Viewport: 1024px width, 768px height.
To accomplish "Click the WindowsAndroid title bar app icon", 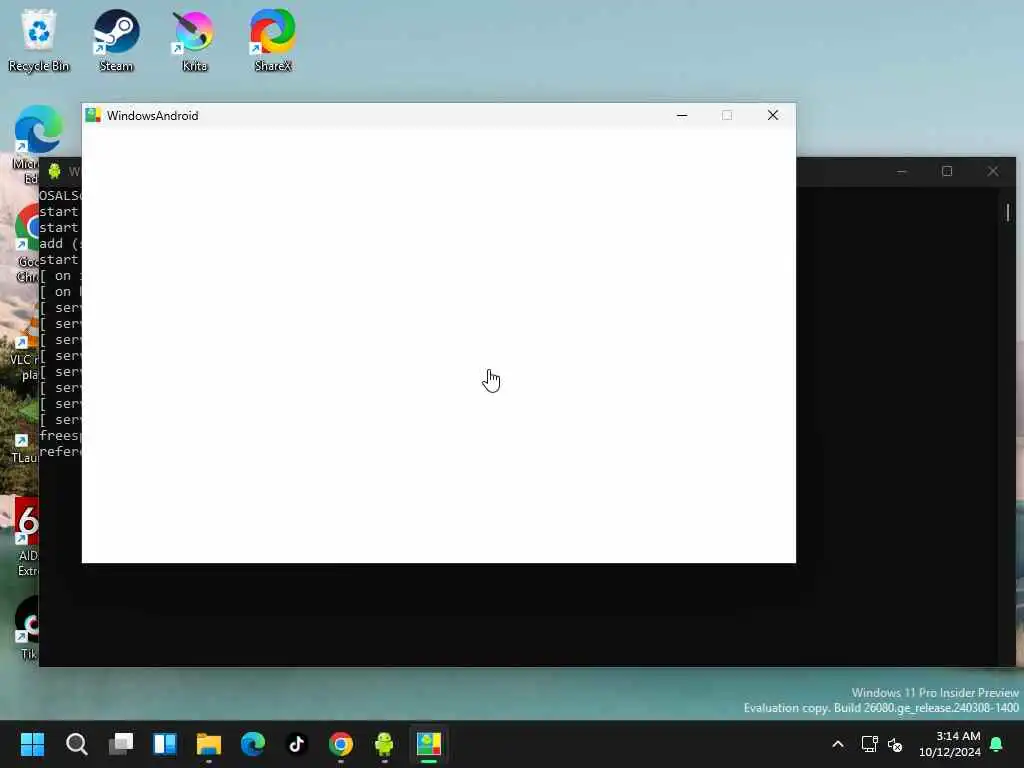I will click(93, 116).
